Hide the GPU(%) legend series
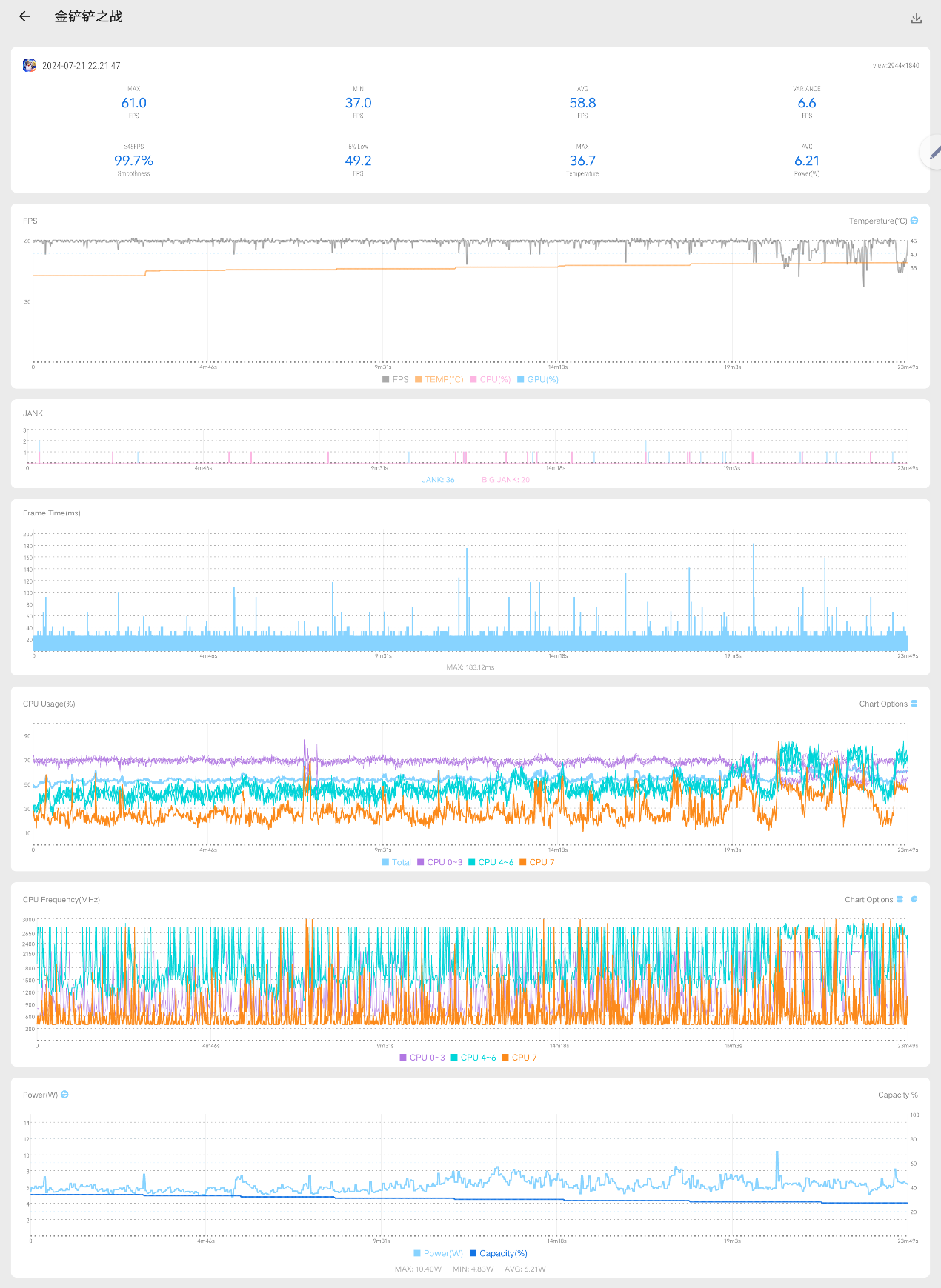Image resolution: width=941 pixels, height=1288 pixels. click(x=538, y=379)
